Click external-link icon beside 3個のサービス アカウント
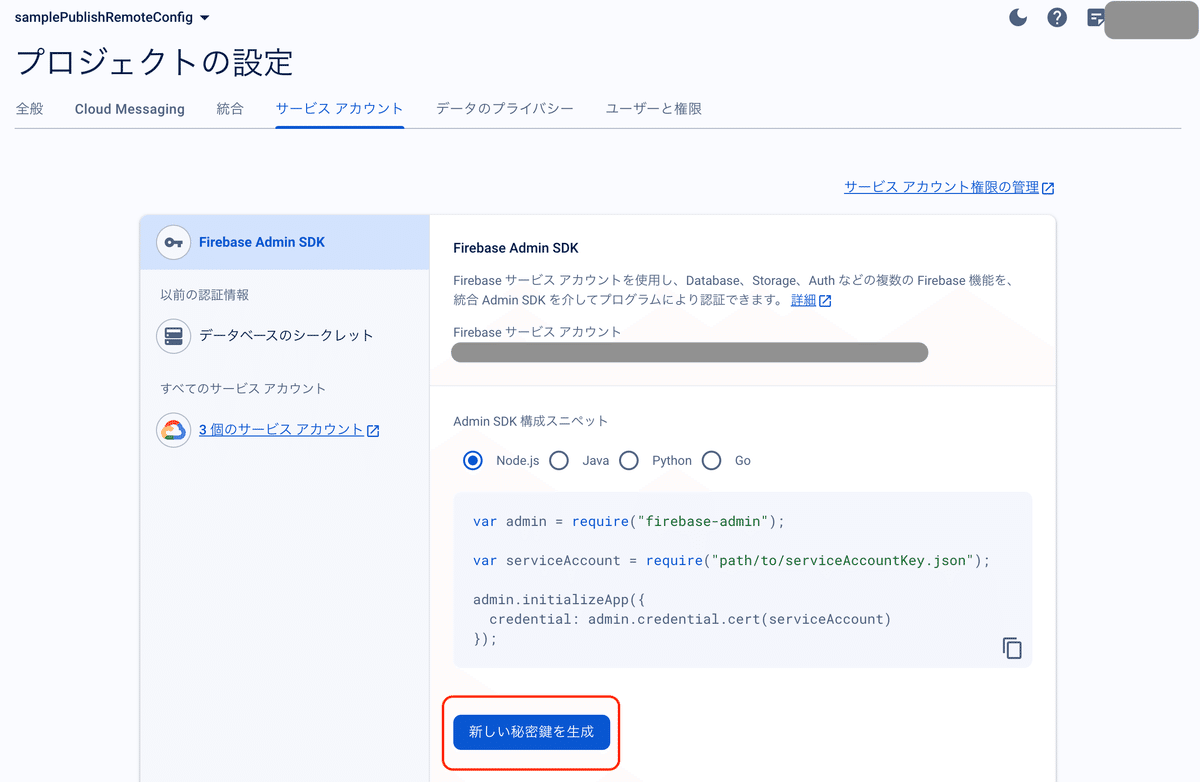This screenshot has width=1200, height=782. (x=371, y=429)
